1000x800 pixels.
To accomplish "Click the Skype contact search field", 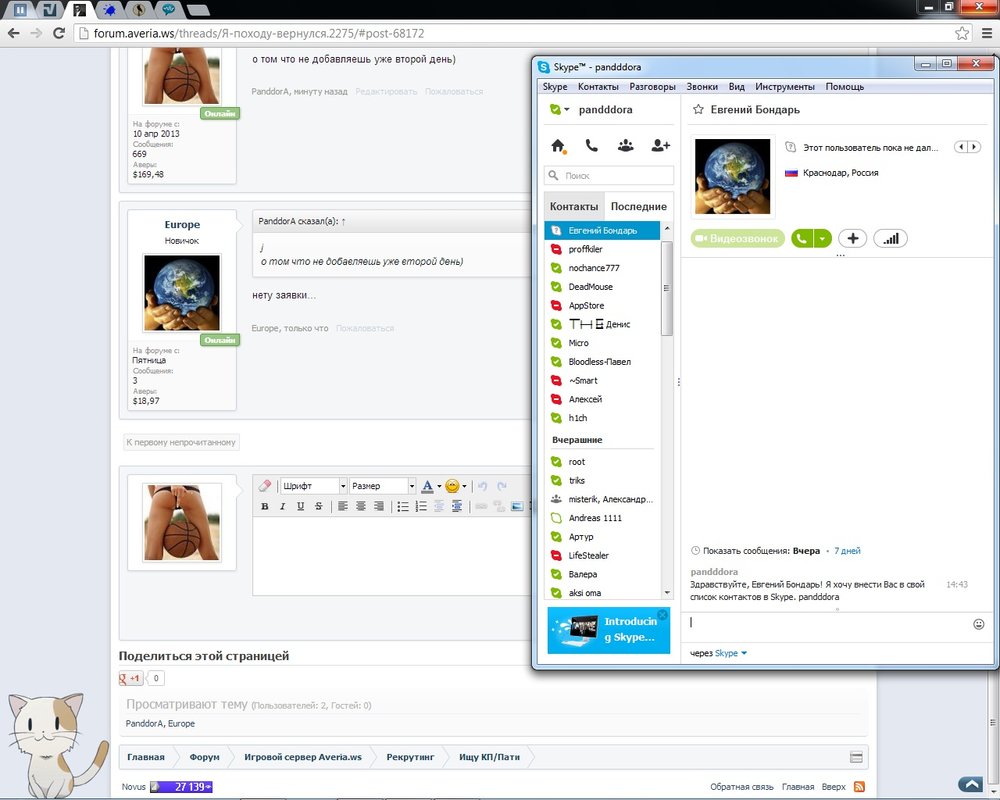I will point(610,175).
